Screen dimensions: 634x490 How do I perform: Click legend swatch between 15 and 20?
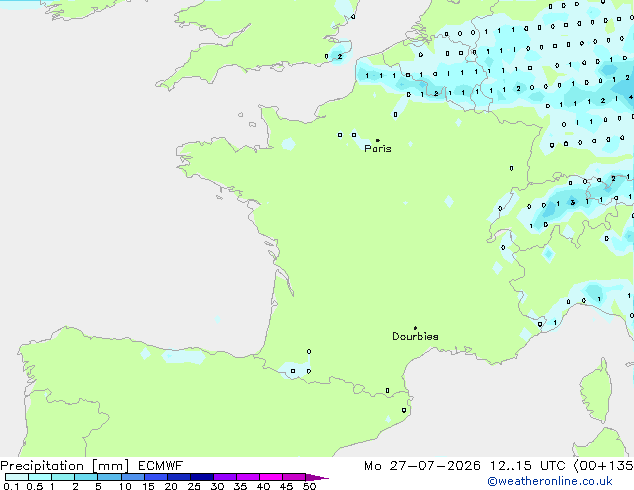156,477
